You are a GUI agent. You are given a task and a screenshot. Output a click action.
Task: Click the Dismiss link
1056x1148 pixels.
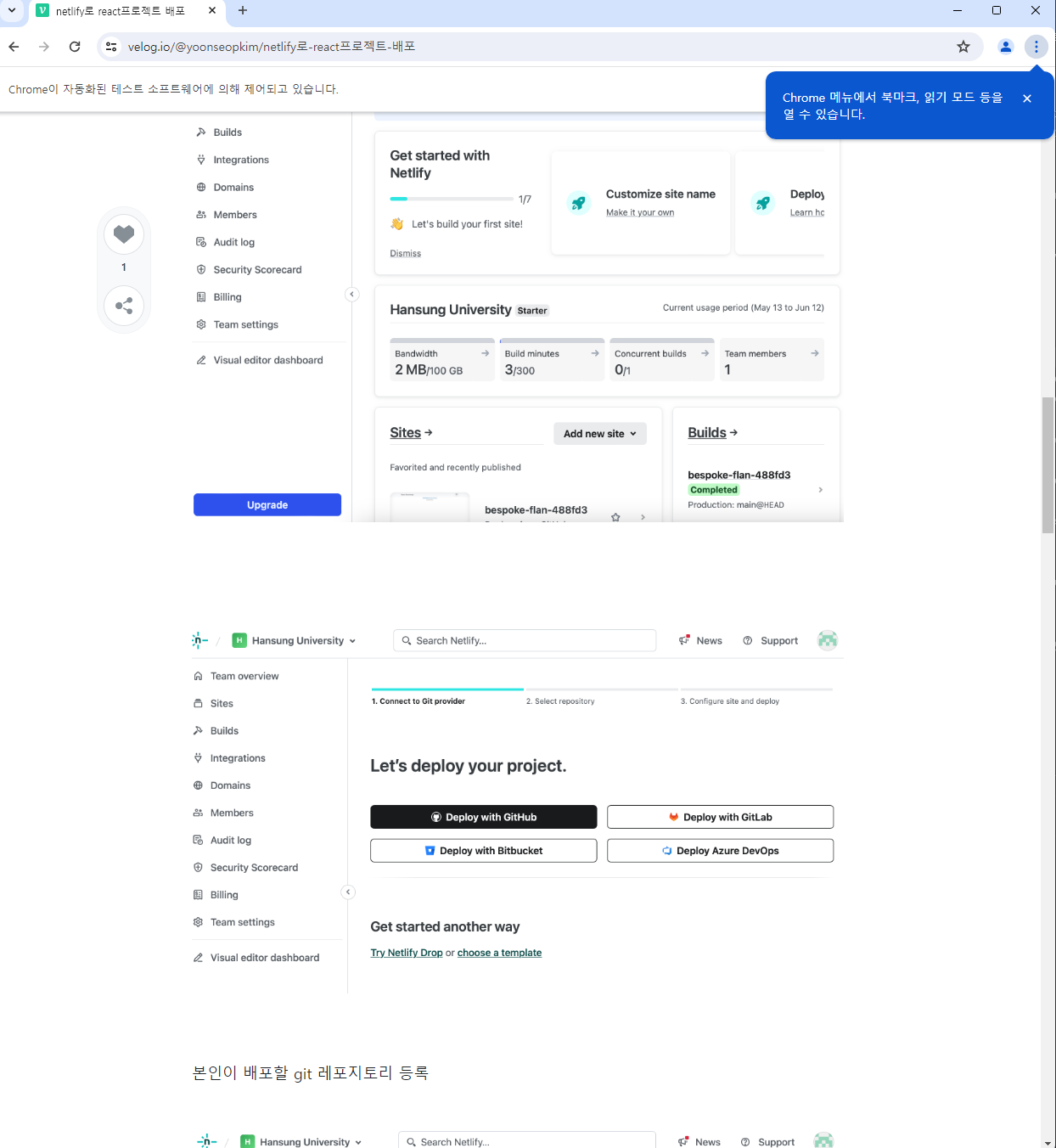405,254
